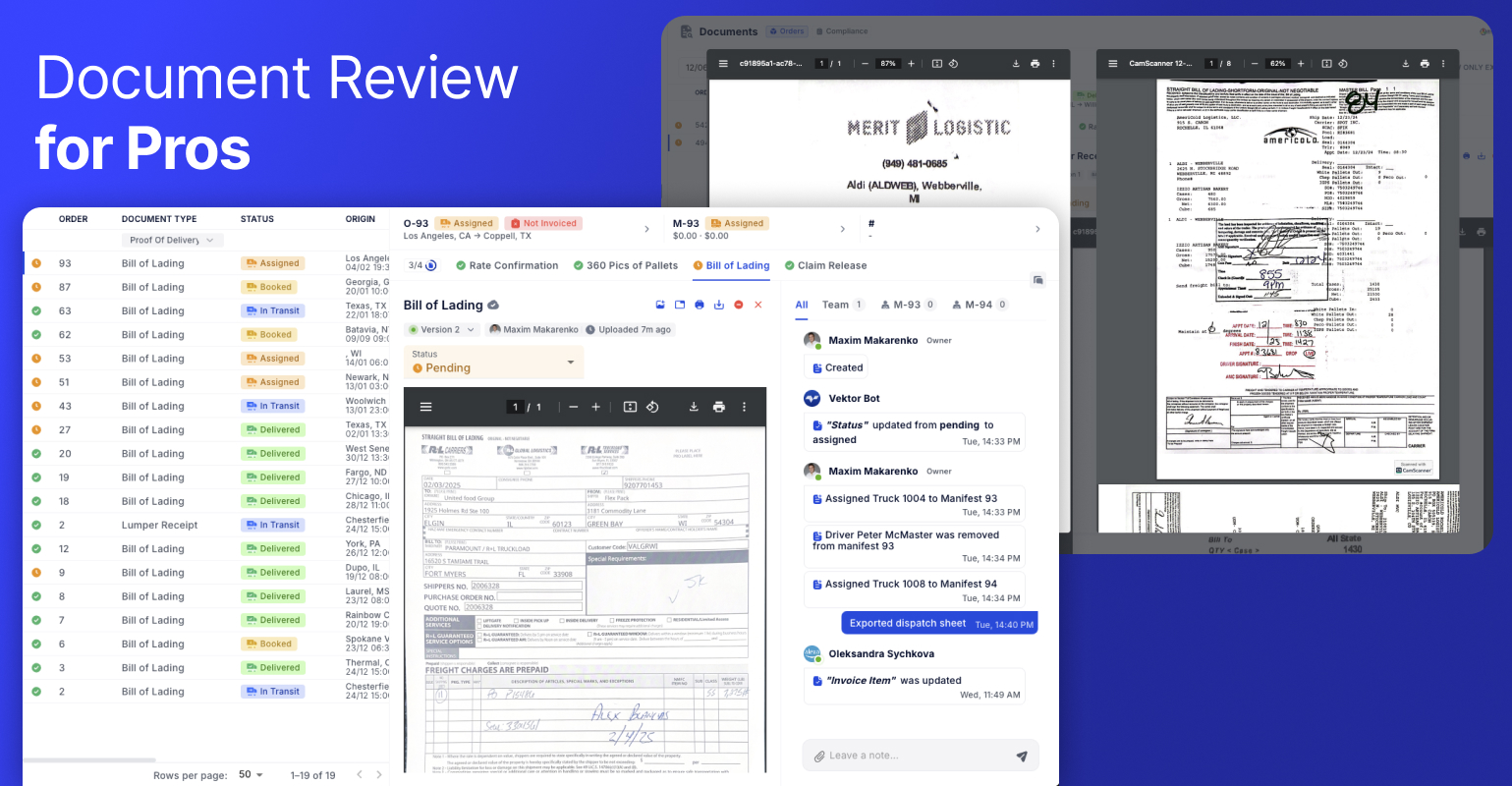Sort by the ORDER column header
The height and width of the screenshot is (786, 1512).
tap(74, 219)
